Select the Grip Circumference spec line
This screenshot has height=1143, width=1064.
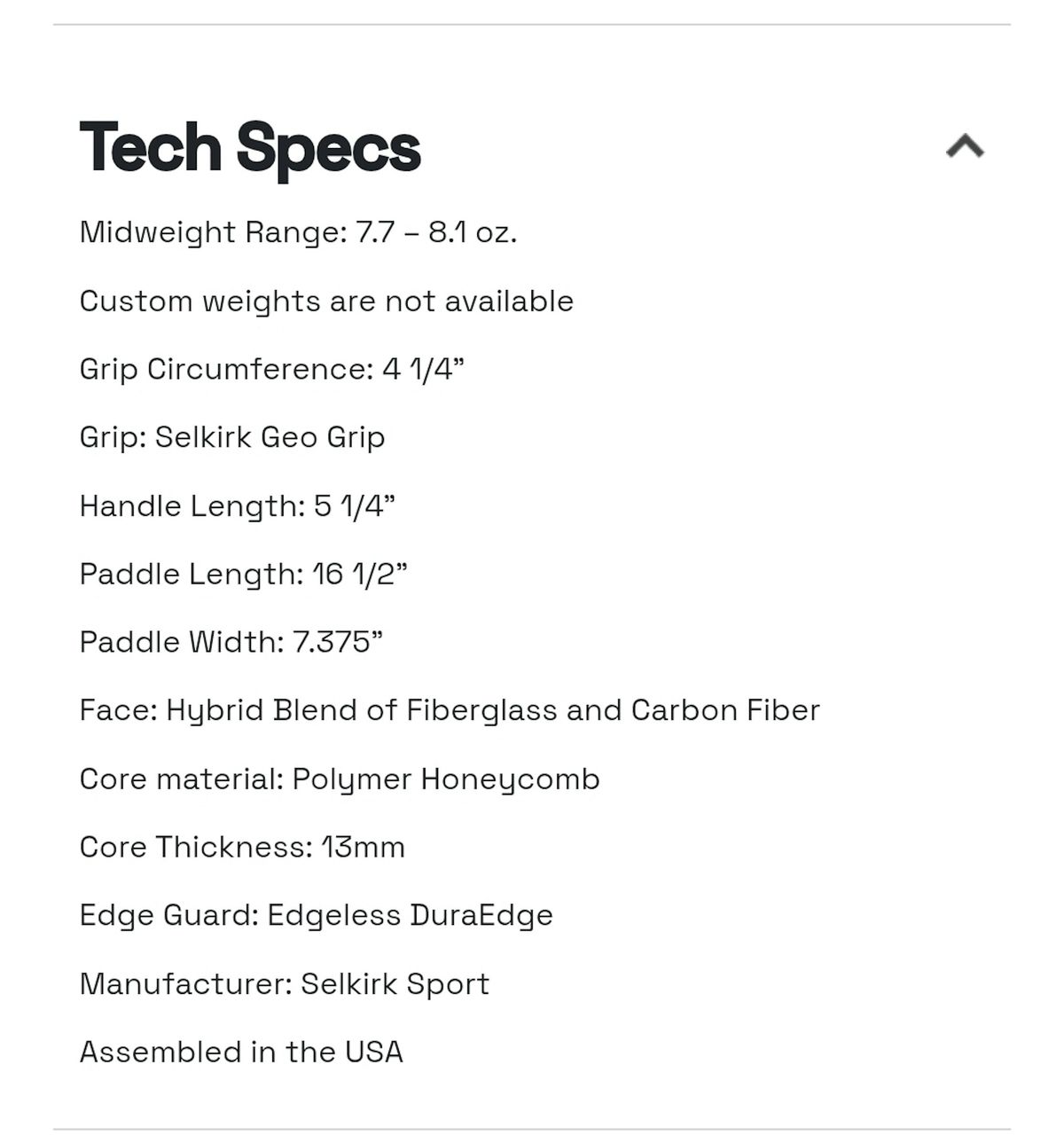click(272, 369)
